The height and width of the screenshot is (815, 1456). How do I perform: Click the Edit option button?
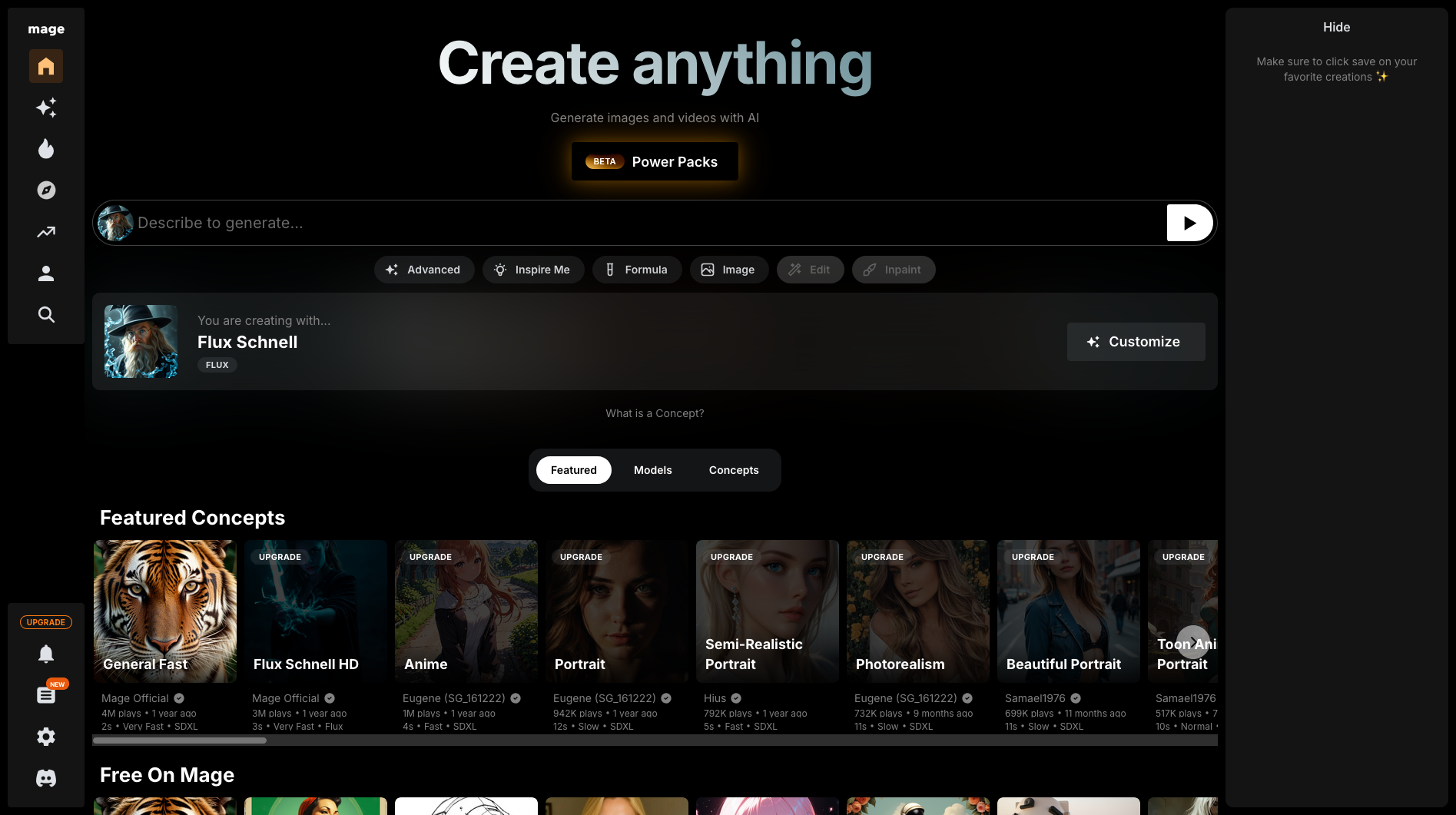pos(810,270)
